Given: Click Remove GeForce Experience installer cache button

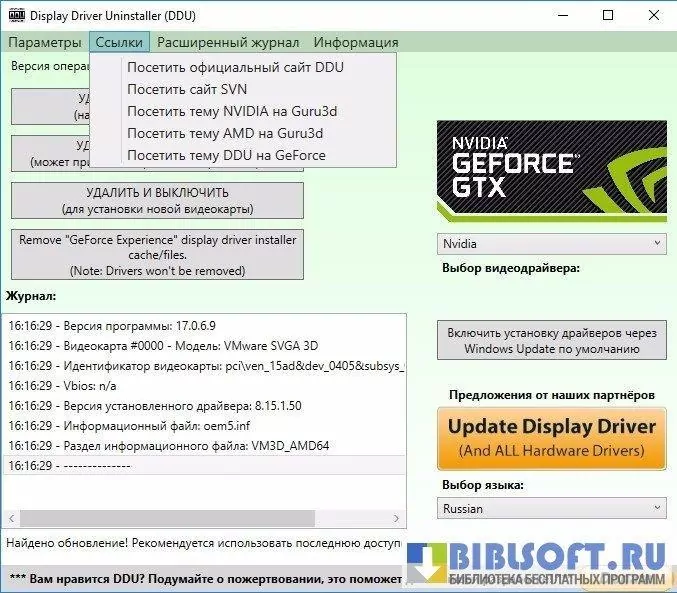Looking at the screenshot, I should coord(157,255).
